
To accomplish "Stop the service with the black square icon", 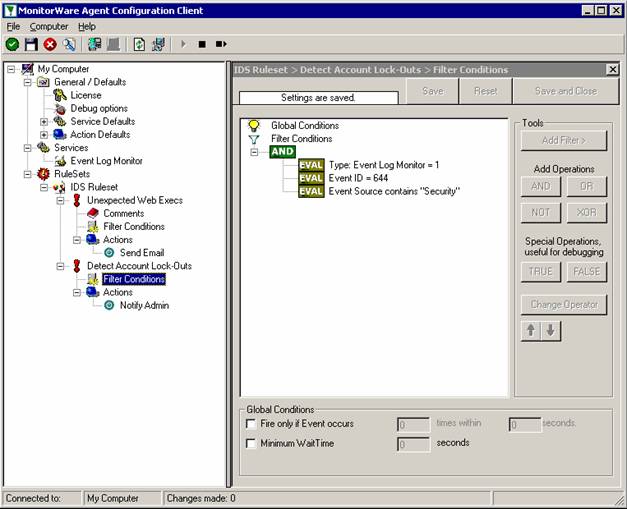I will pos(202,44).
